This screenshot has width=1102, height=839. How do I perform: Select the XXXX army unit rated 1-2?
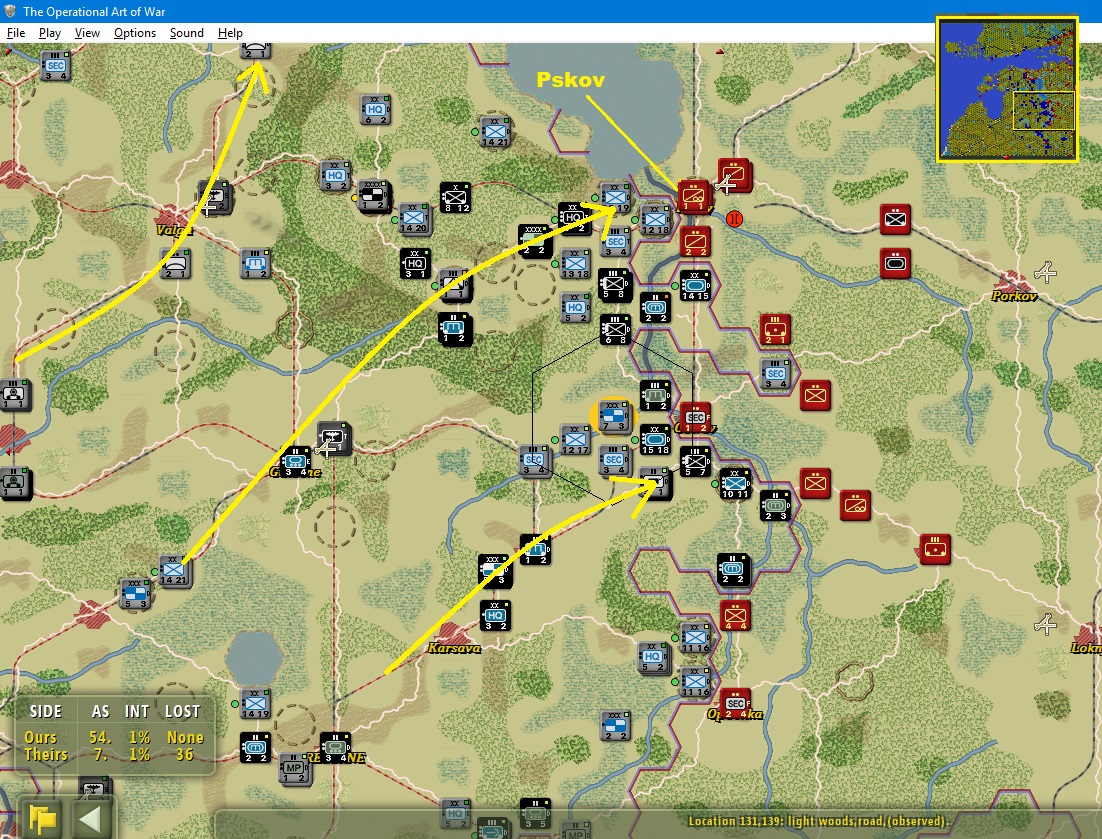pos(375,196)
